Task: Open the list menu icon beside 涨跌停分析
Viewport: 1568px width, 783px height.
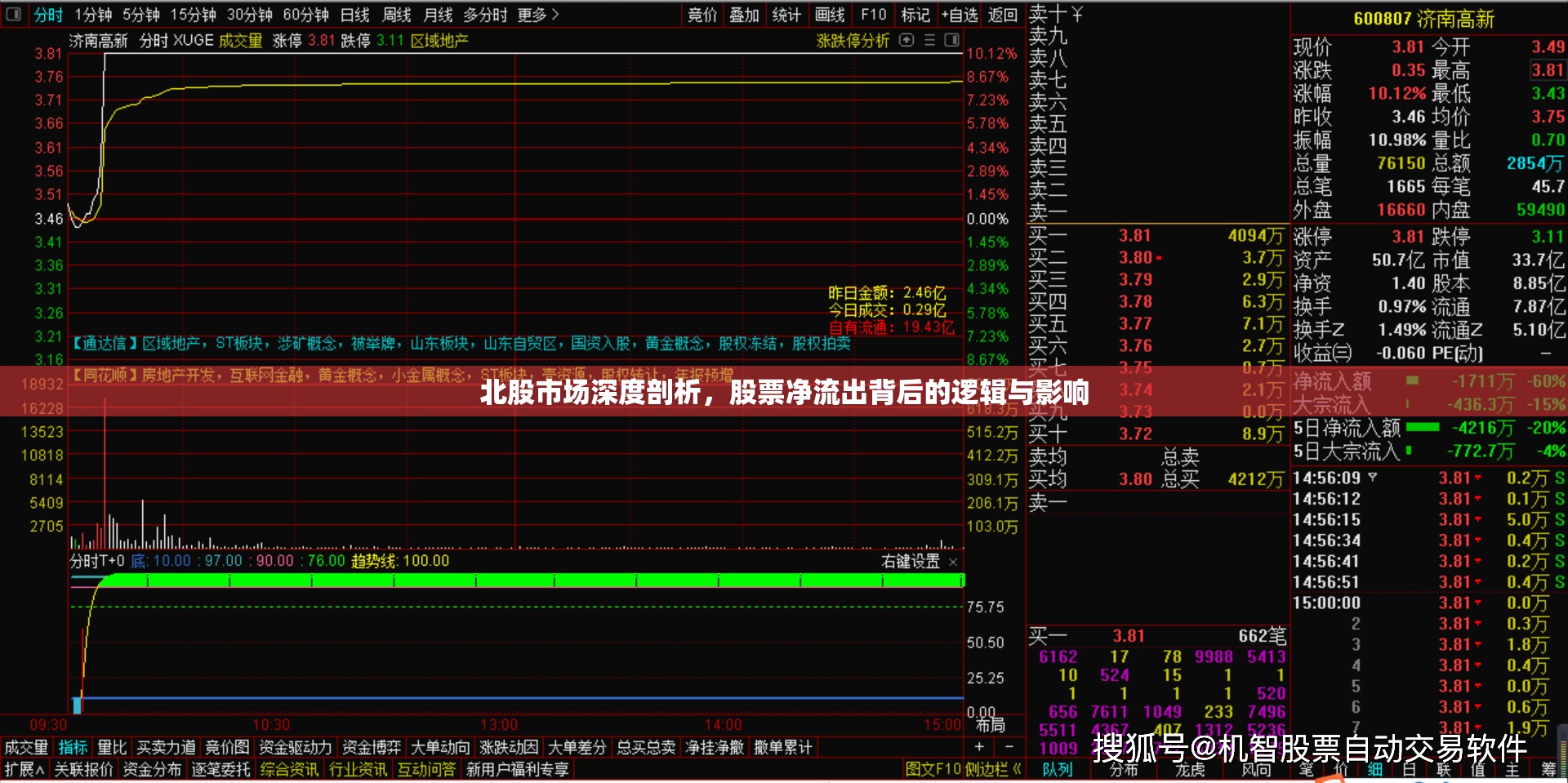Action: pos(929,40)
